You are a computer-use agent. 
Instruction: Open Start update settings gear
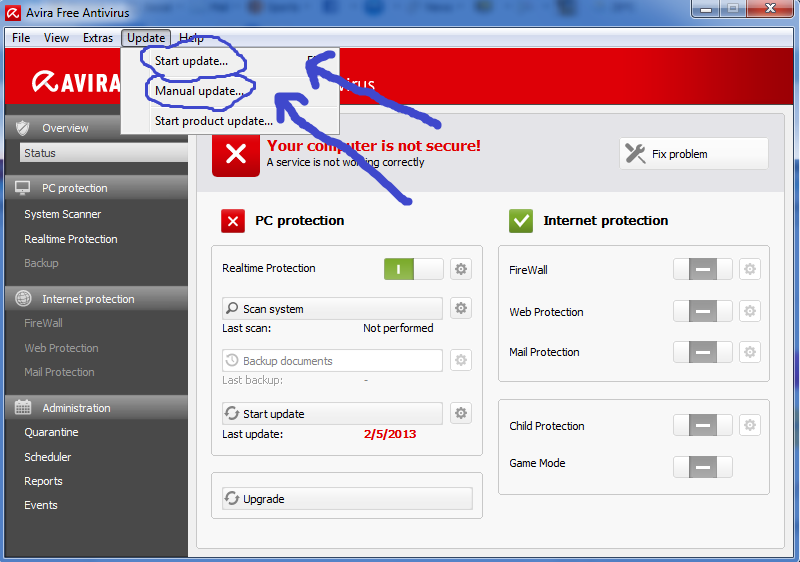[x=461, y=413]
